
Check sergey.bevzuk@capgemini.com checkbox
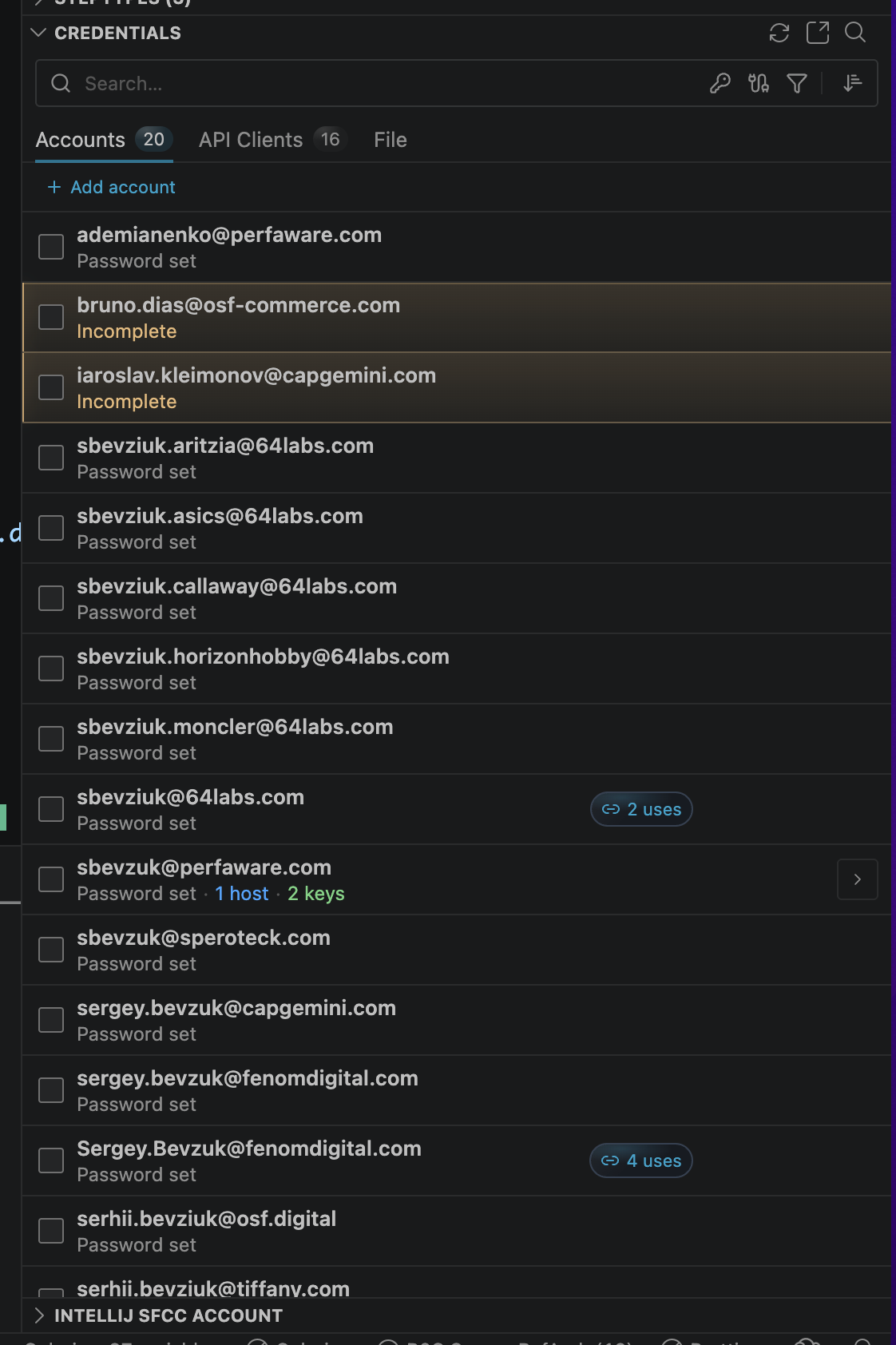pyautogui.click(x=51, y=1020)
